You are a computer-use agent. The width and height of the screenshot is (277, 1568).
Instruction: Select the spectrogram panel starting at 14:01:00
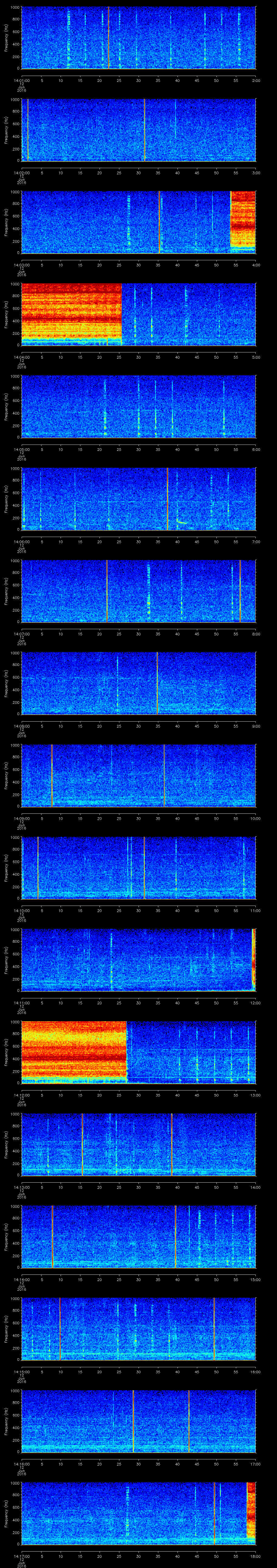coord(138,38)
